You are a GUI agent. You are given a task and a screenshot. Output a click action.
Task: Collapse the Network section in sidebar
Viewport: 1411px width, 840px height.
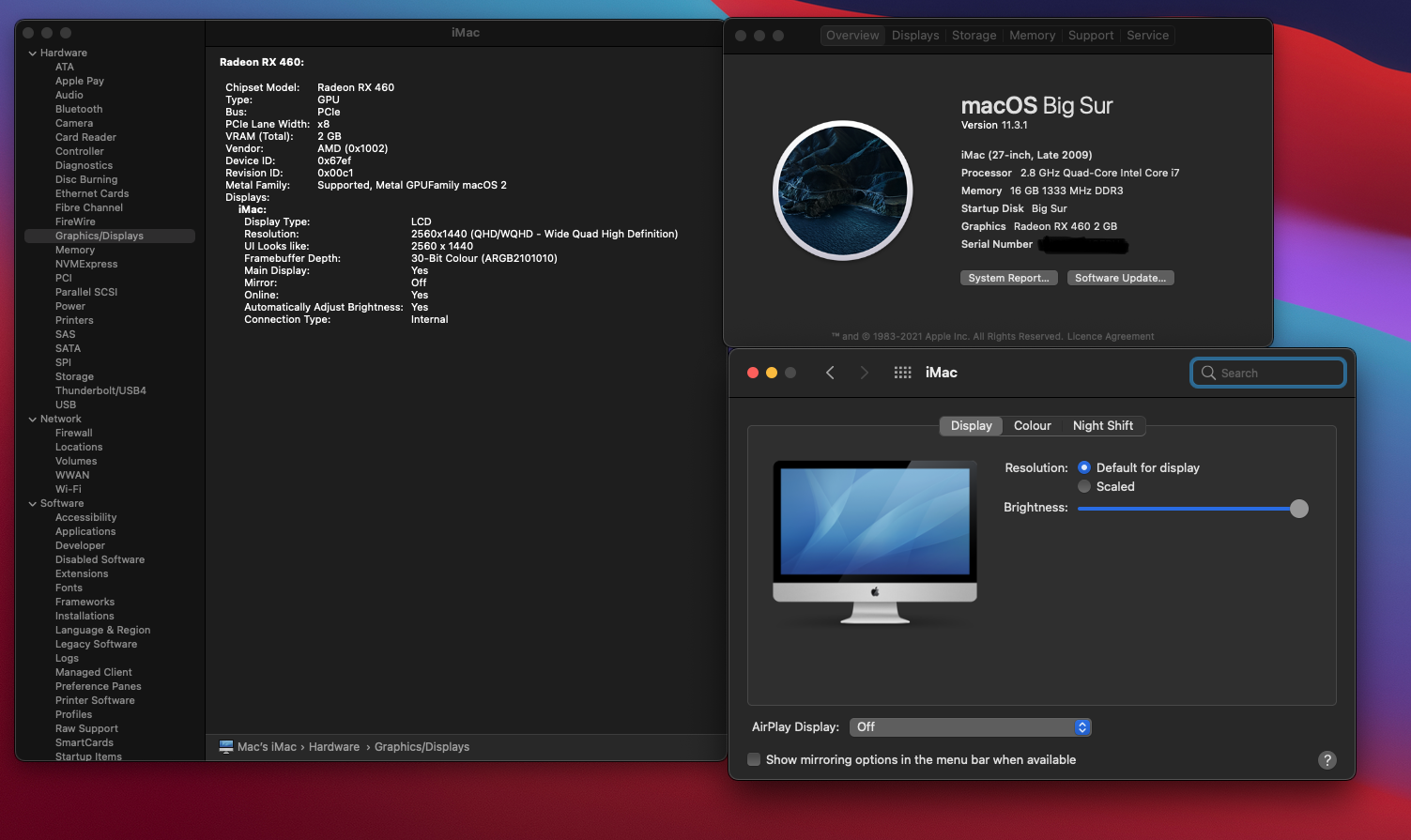point(33,420)
